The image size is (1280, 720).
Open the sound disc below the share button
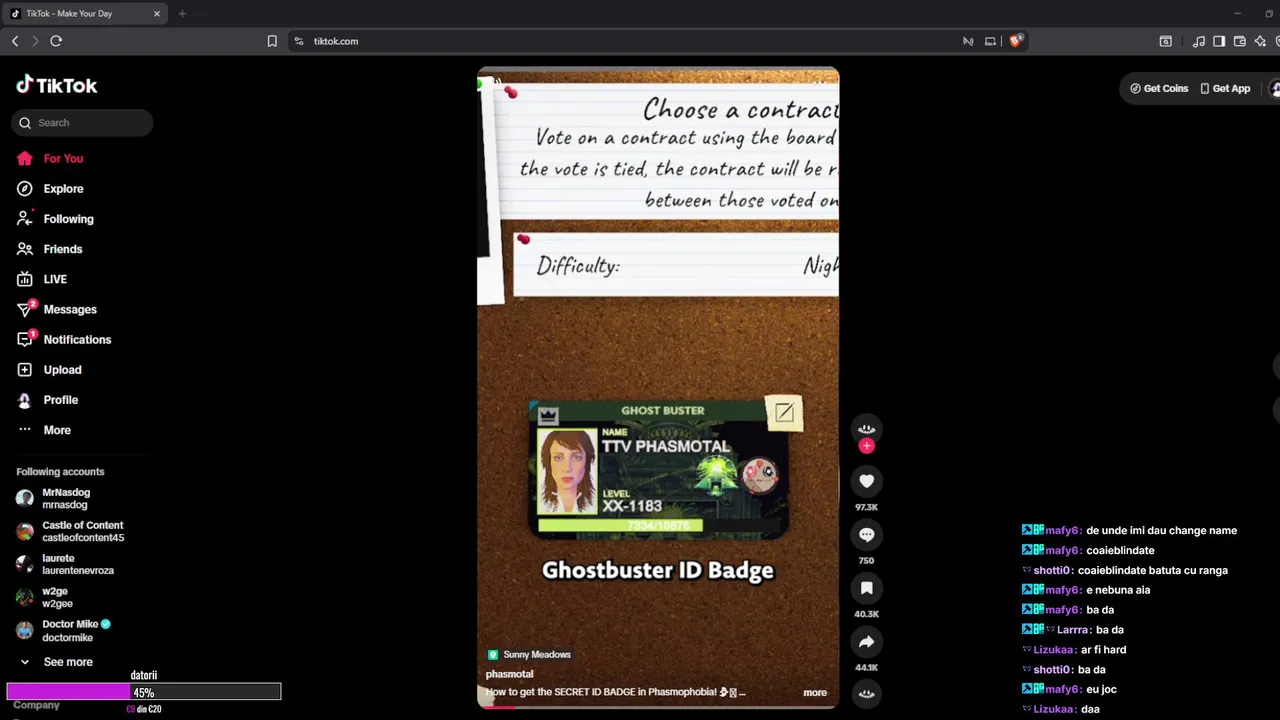tap(866, 693)
